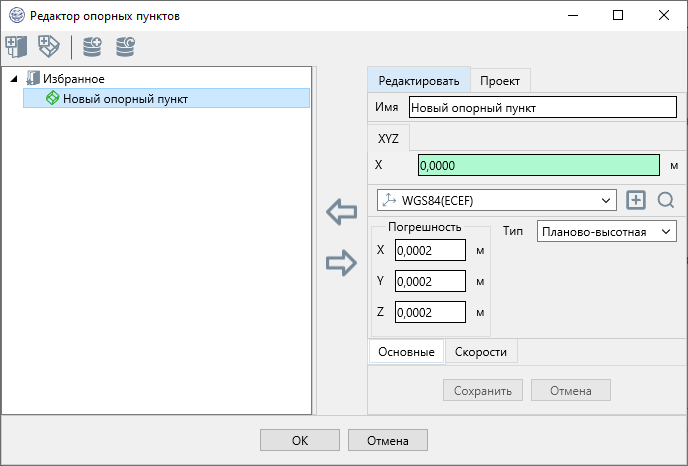Click the search coordinate system magnifier icon

(x=666, y=200)
